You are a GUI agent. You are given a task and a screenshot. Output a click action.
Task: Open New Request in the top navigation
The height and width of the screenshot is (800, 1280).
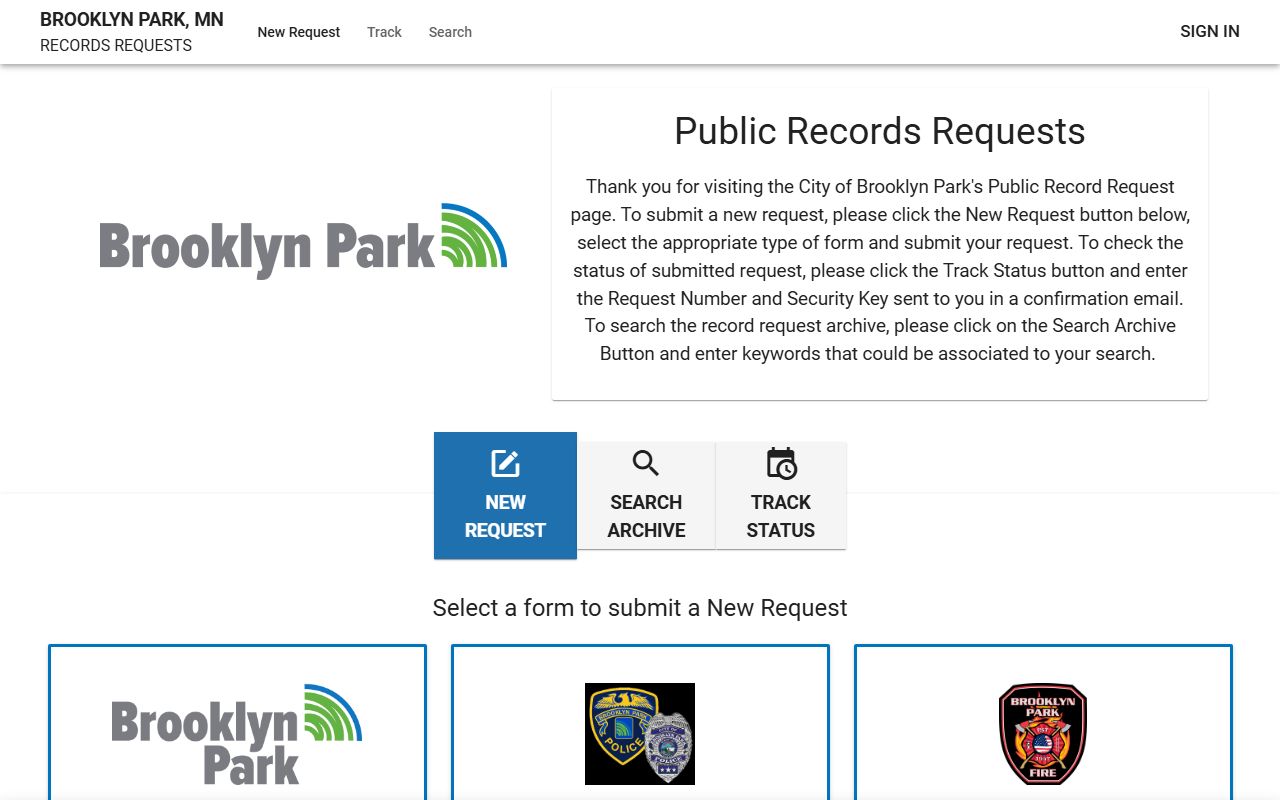299,32
